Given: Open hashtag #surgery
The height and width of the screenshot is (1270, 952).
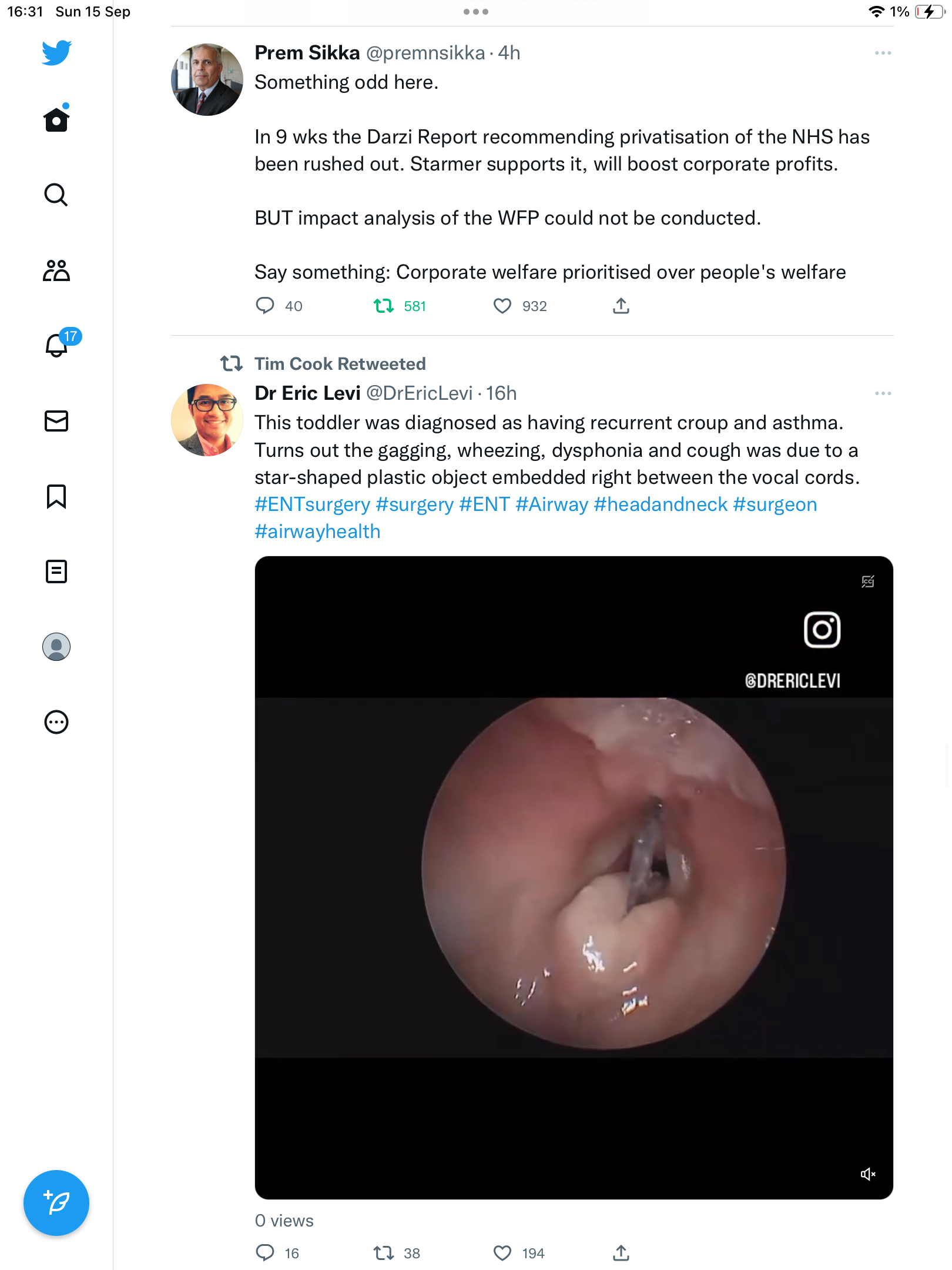Looking at the screenshot, I should [415, 504].
